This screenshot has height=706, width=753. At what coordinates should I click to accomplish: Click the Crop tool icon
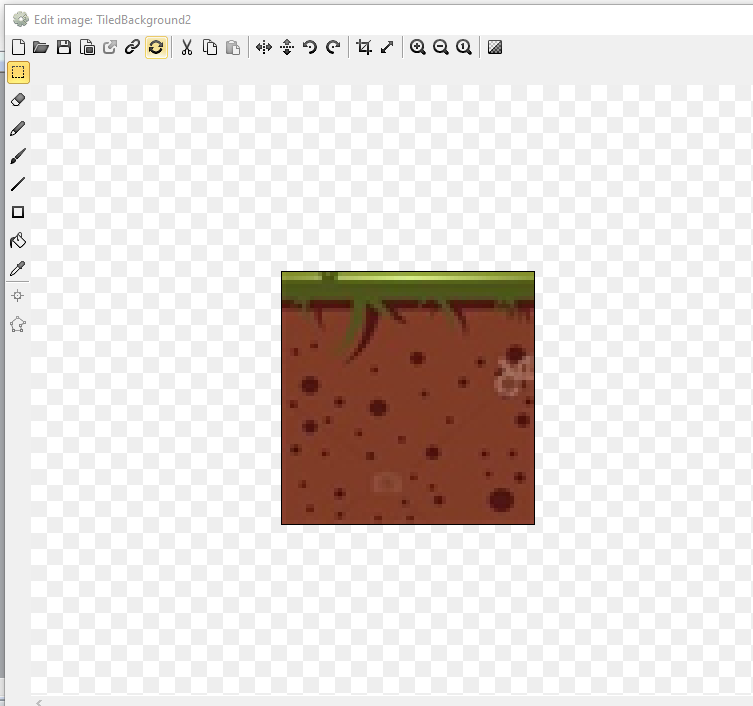pos(364,47)
